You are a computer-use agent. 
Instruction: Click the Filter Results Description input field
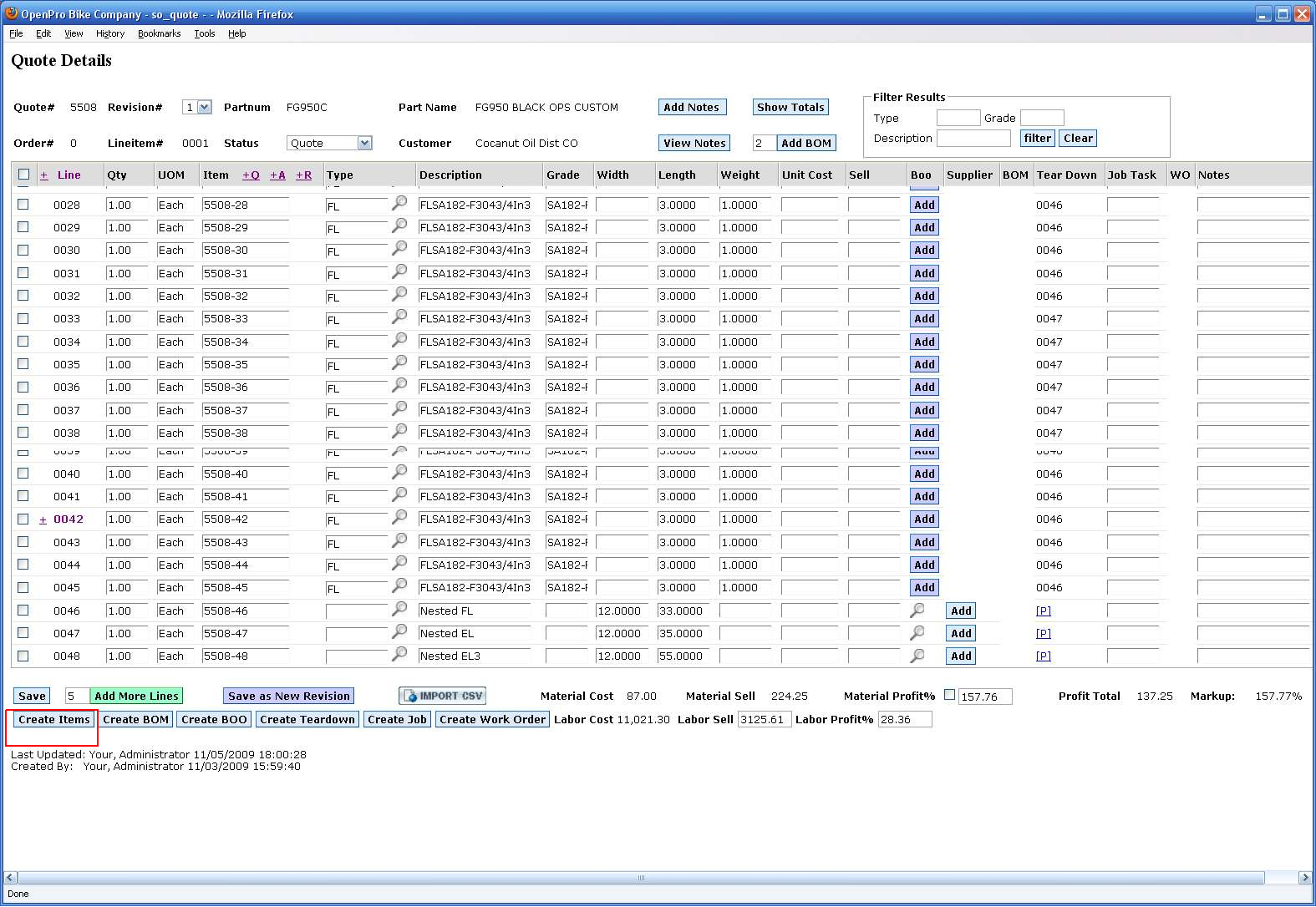pos(973,139)
